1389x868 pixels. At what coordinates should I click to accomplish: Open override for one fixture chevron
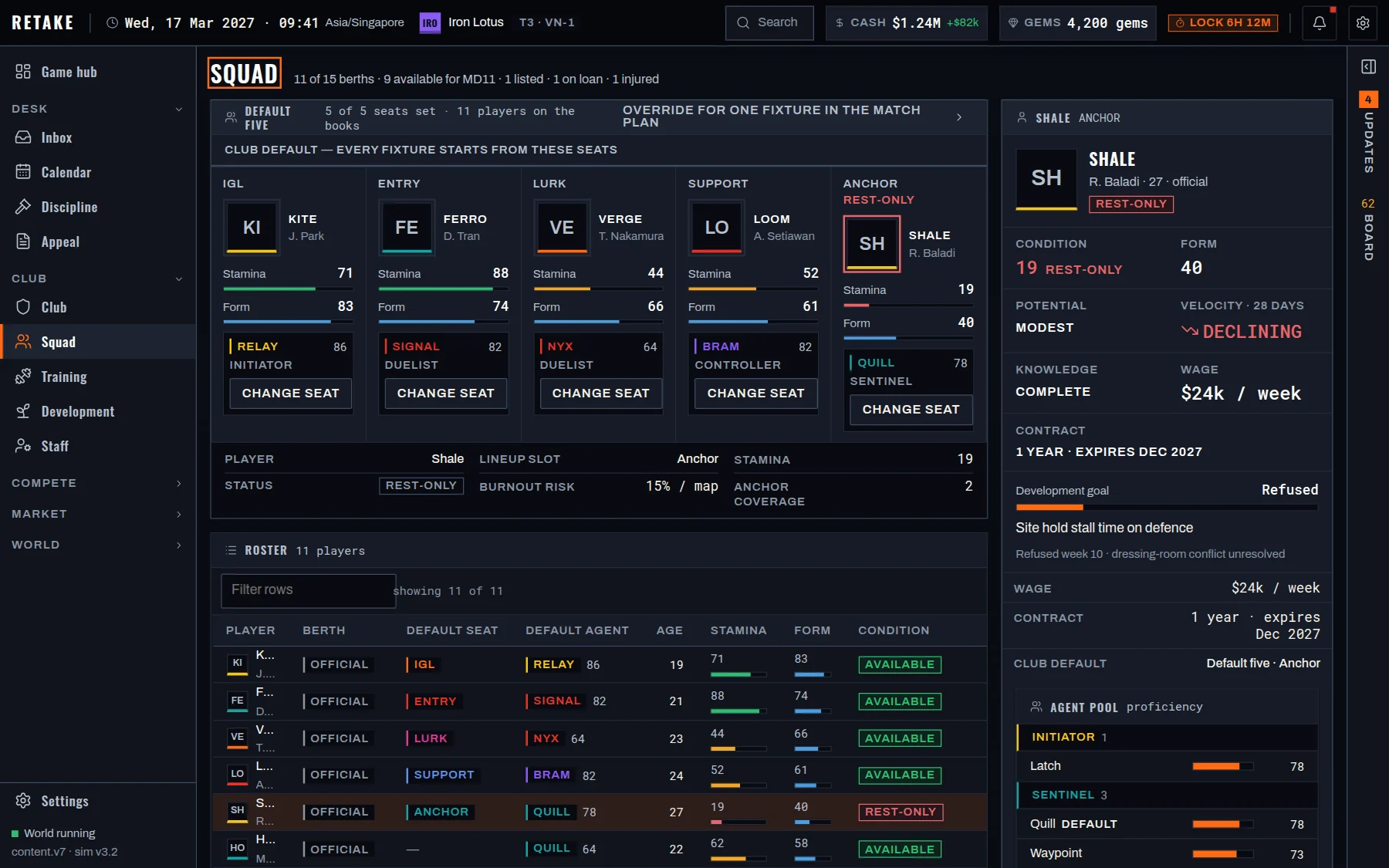959,117
